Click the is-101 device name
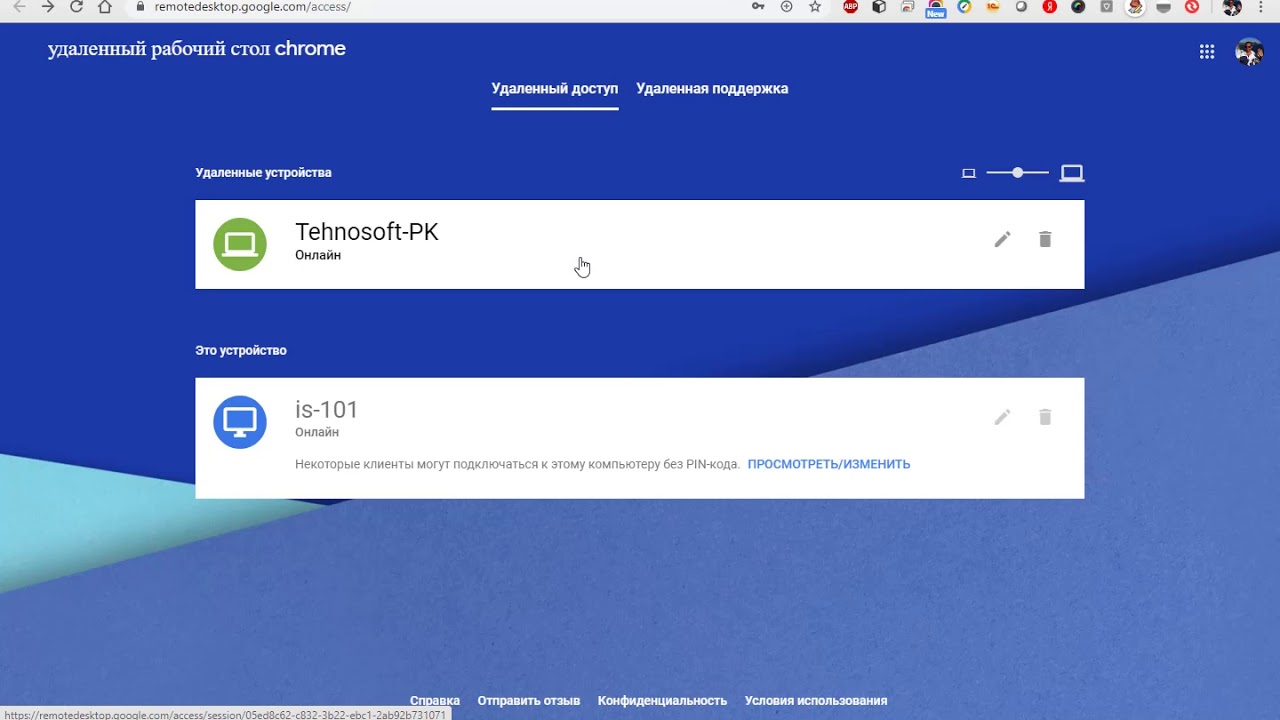 [x=327, y=410]
